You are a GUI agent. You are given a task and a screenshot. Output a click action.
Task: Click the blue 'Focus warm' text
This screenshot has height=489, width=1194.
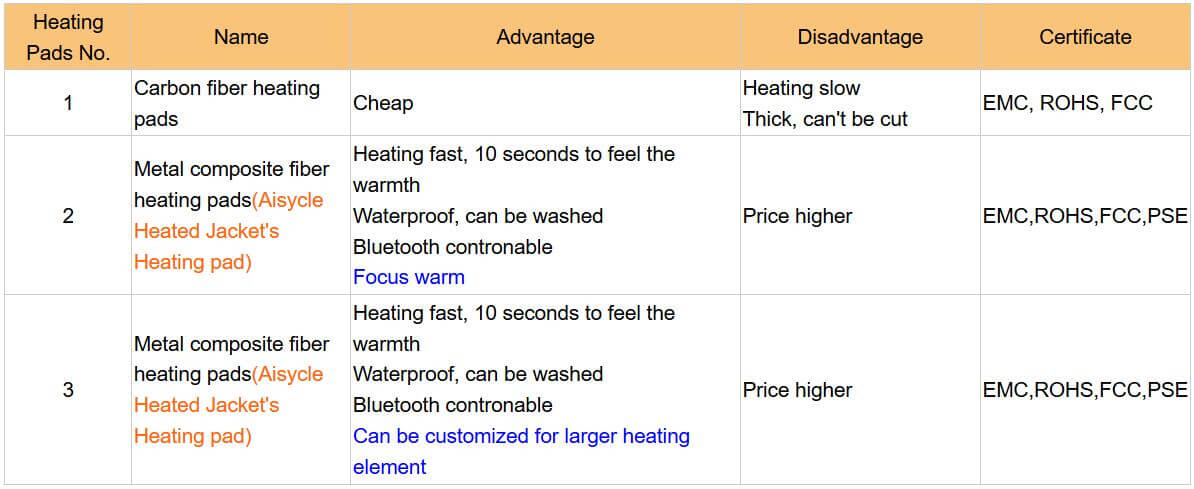tap(409, 277)
